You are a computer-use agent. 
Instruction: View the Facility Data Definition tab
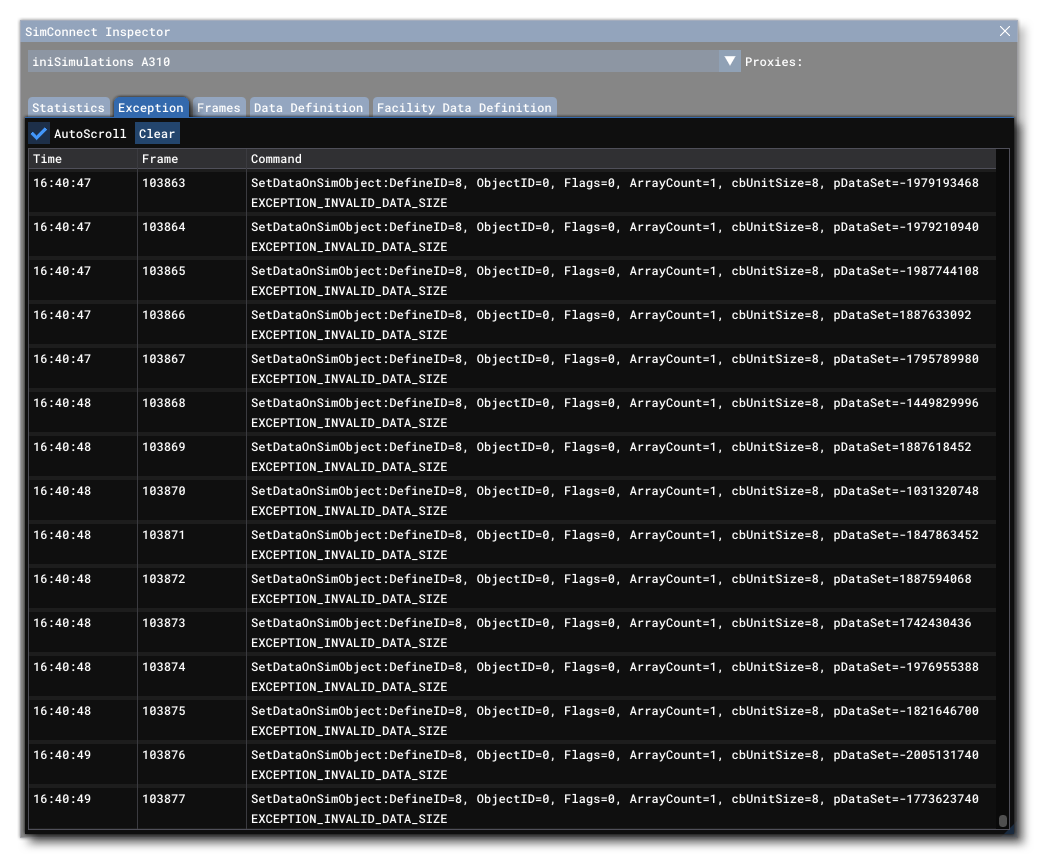click(462, 107)
